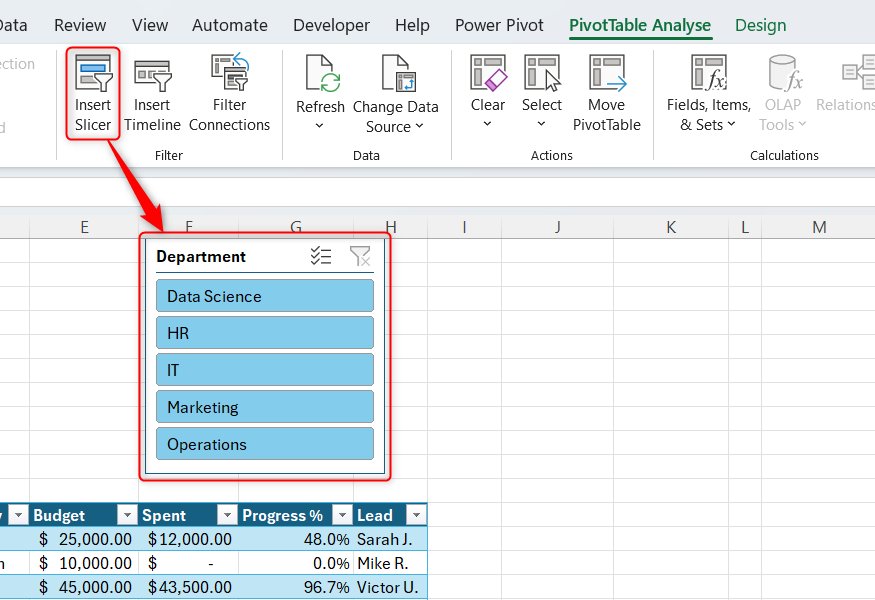Image resolution: width=875 pixels, height=600 pixels.
Task: Open the Power Pivot tab
Action: [499, 25]
